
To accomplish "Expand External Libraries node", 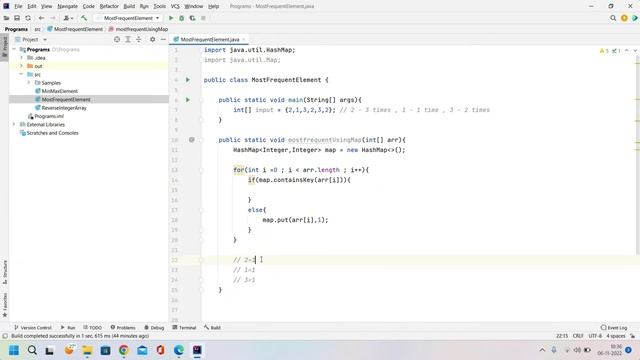I will (x=14, y=124).
